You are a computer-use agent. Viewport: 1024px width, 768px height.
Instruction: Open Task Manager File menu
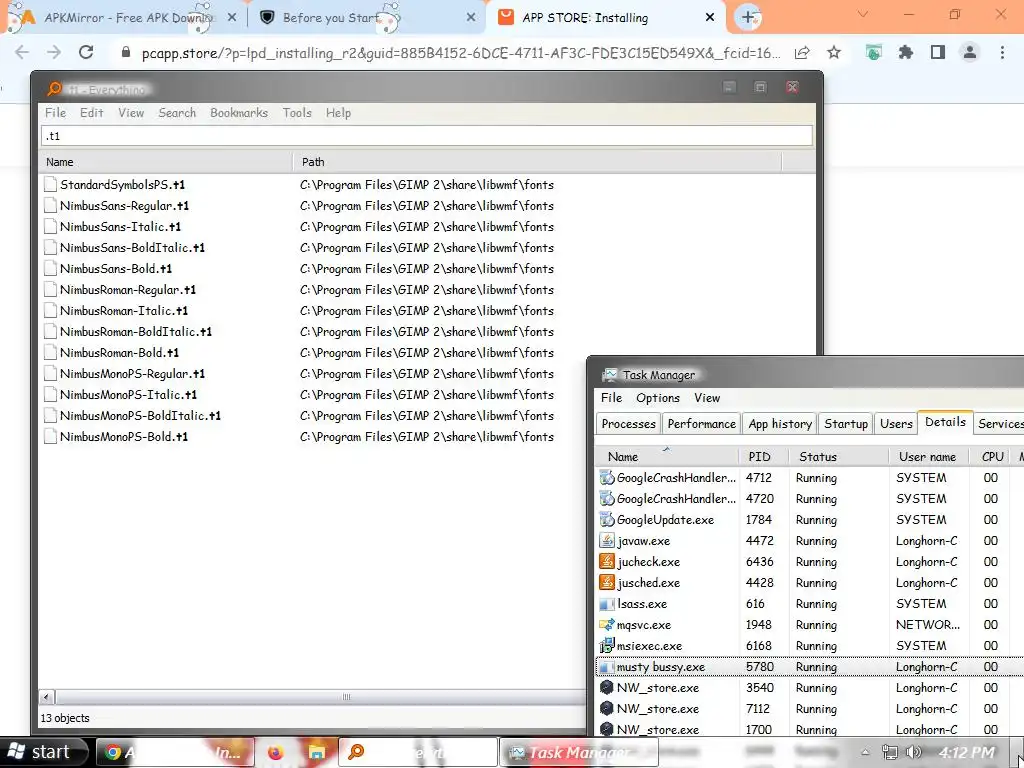[x=611, y=398]
